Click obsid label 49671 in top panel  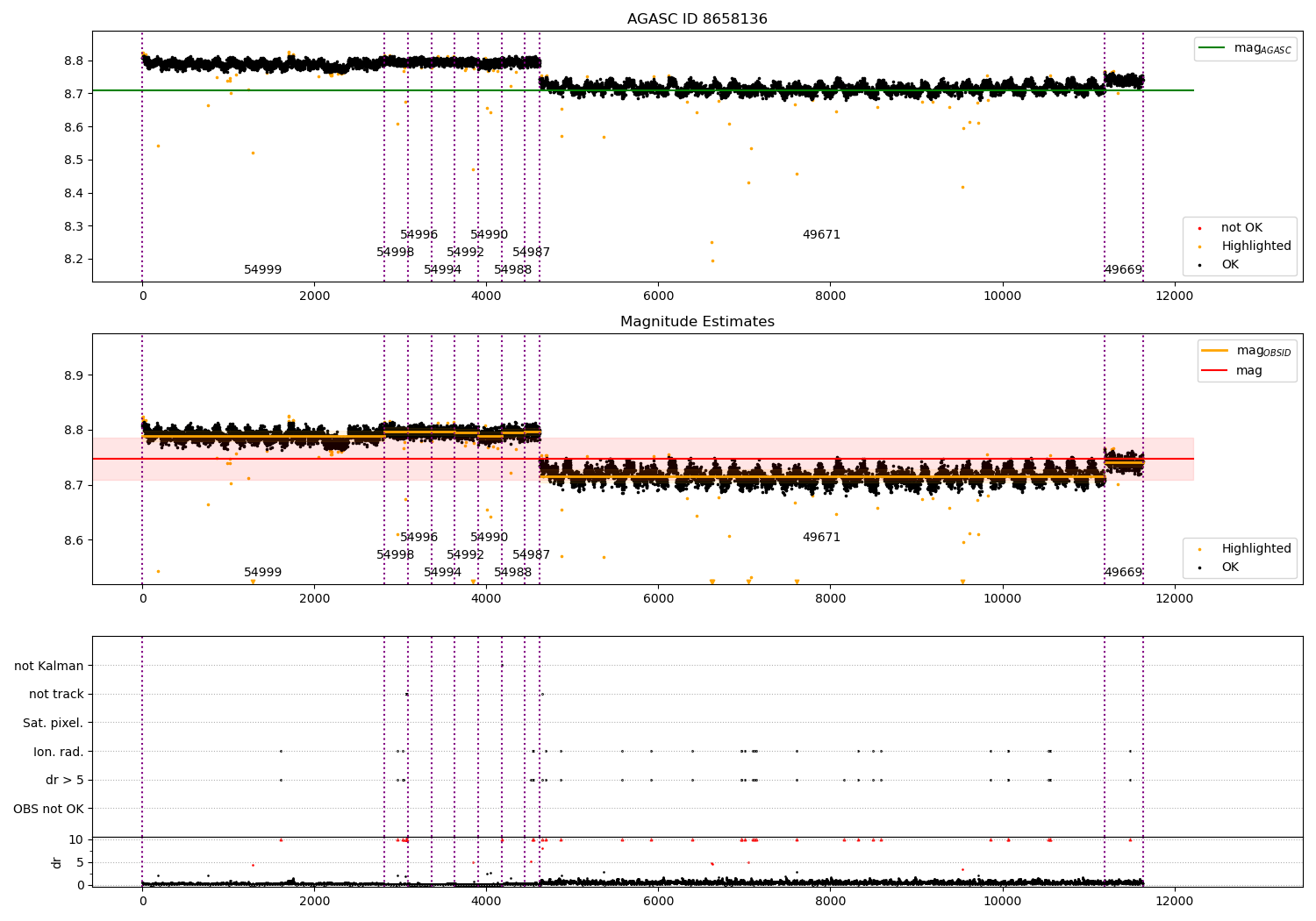point(821,235)
